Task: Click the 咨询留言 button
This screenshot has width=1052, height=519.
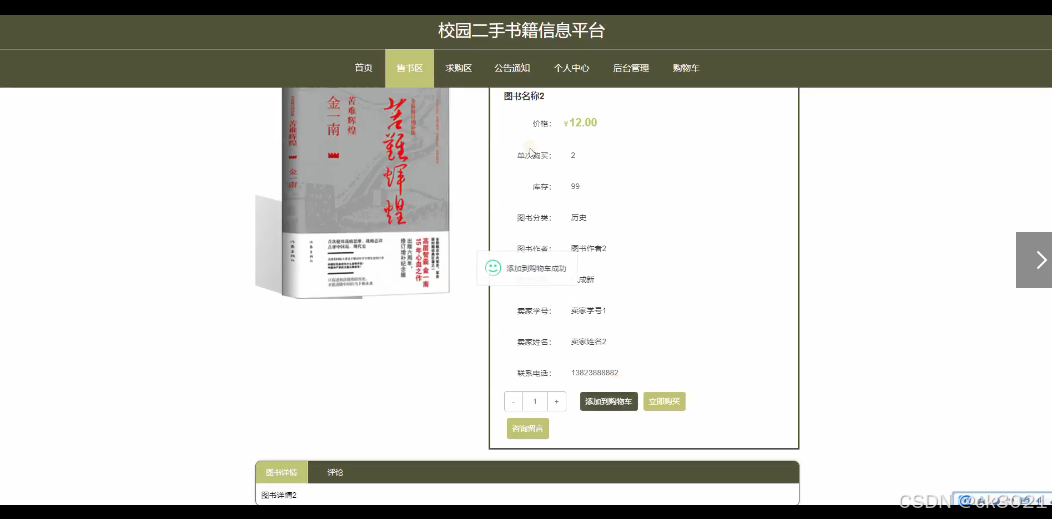Action: [528, 428]
